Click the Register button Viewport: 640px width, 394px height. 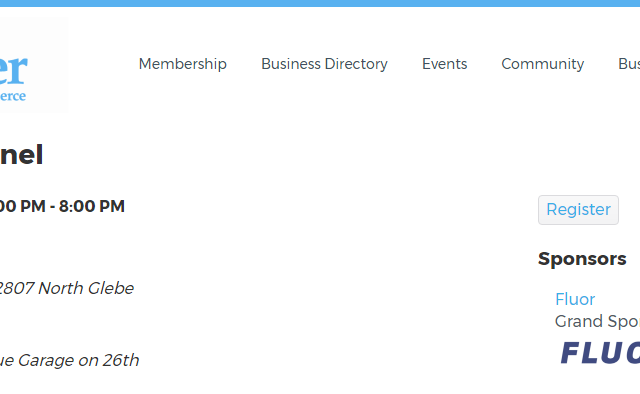click(578, 210)
